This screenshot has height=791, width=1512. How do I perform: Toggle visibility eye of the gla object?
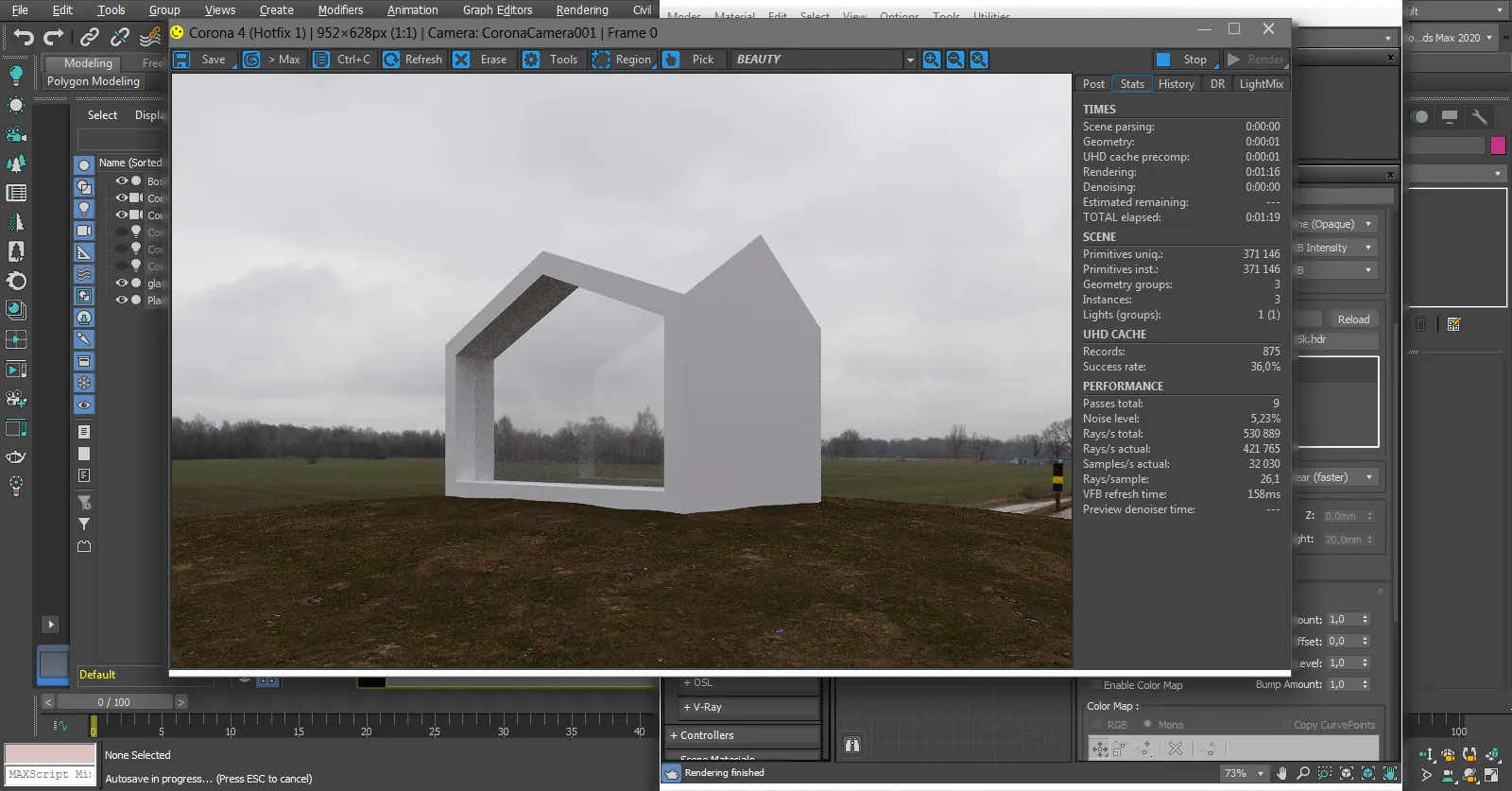(x=122, y=283)
